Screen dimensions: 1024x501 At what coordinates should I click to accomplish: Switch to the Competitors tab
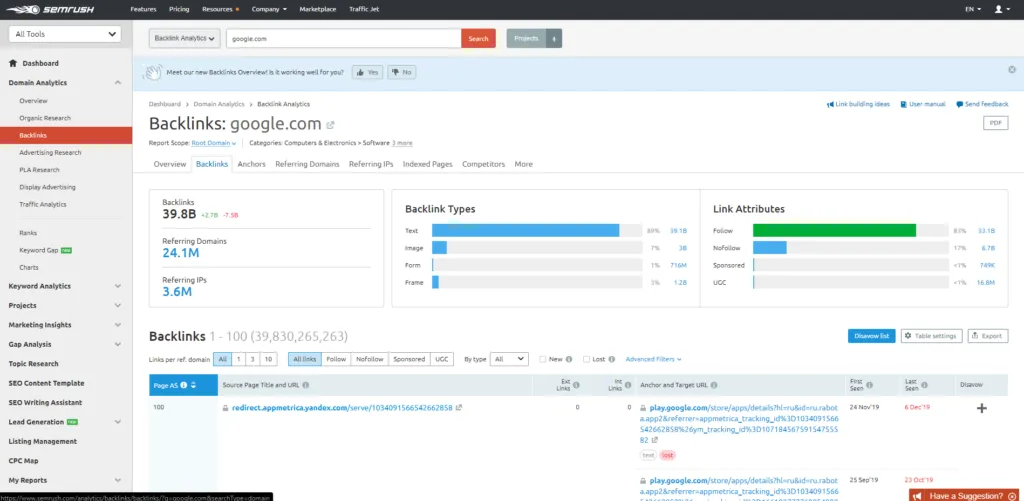coord(483,165)
